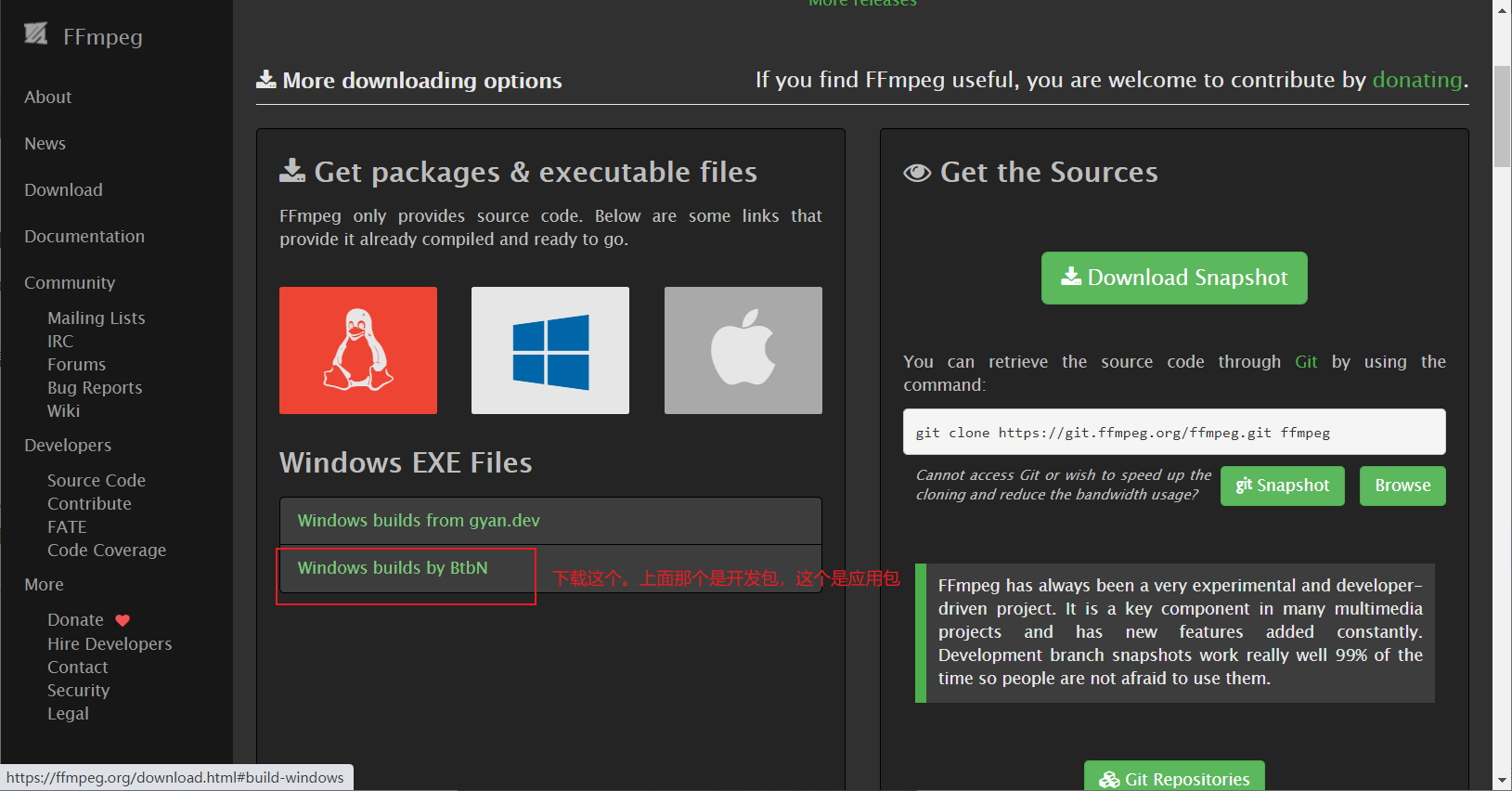The height and width of the screenshot is (791, 1512).
Task: Open Code Coverage in sidebar
Action: (x=107, y=551)
